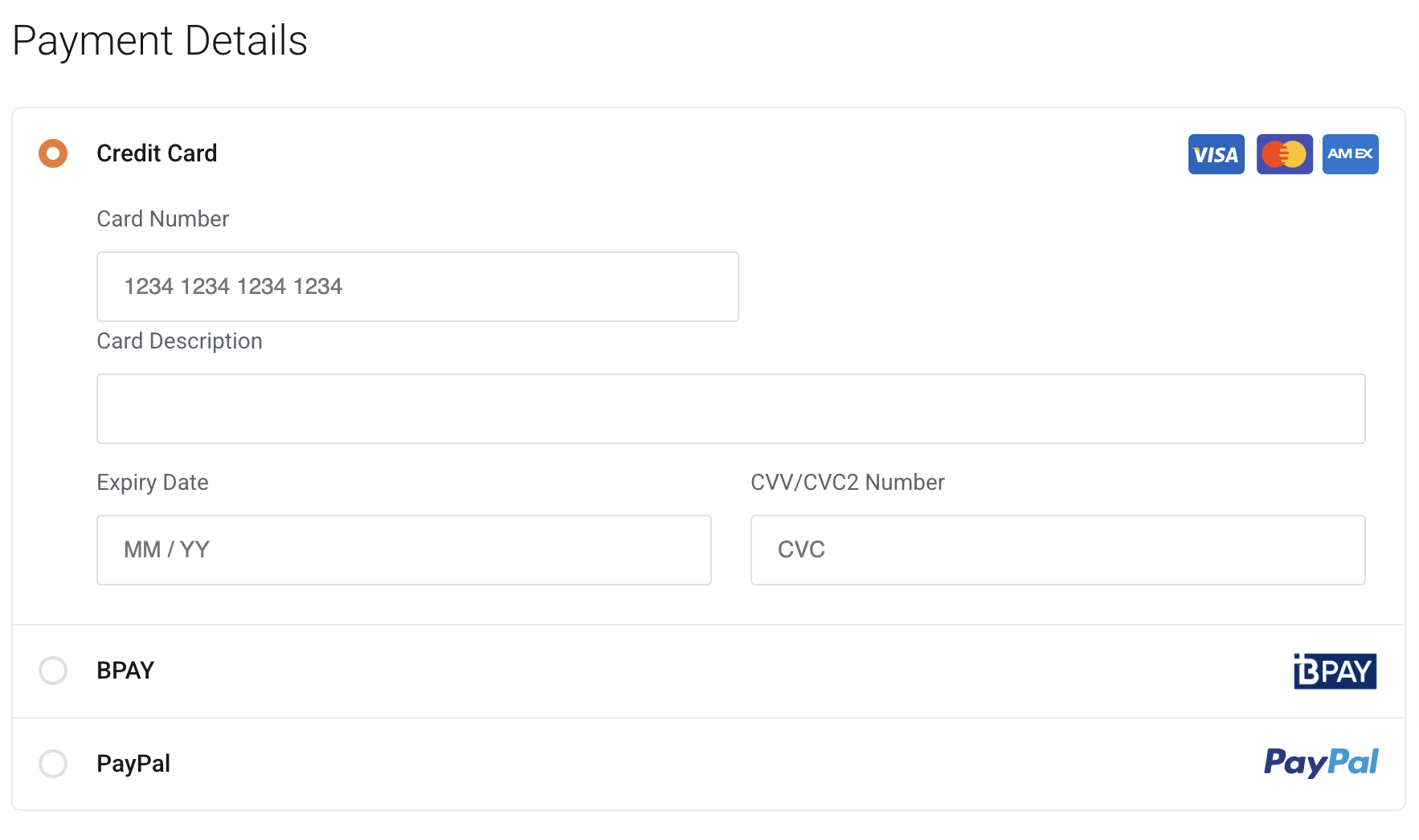Viewport: 1419px width, 840px height.
Task: Select the PayPal radio button
Action: 53,764
